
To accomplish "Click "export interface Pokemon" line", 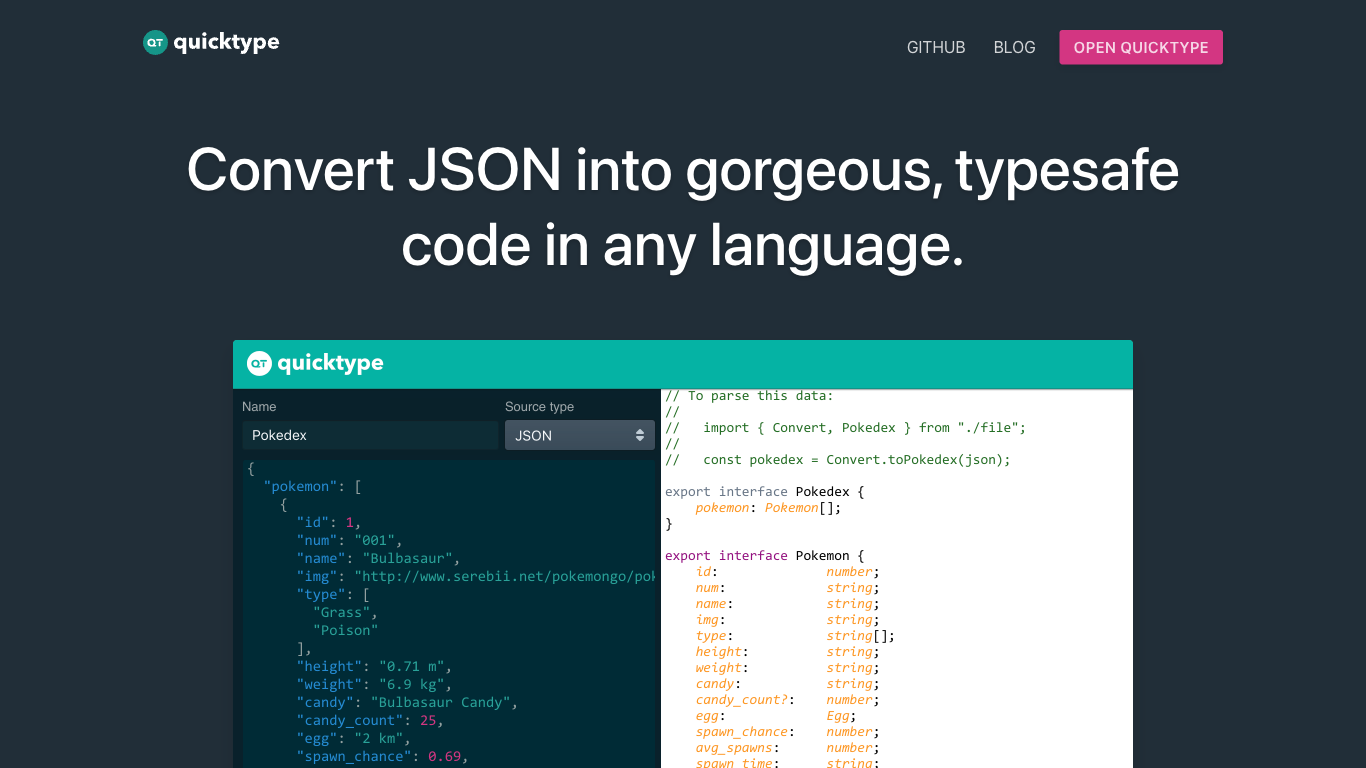I will pos(765,556).
